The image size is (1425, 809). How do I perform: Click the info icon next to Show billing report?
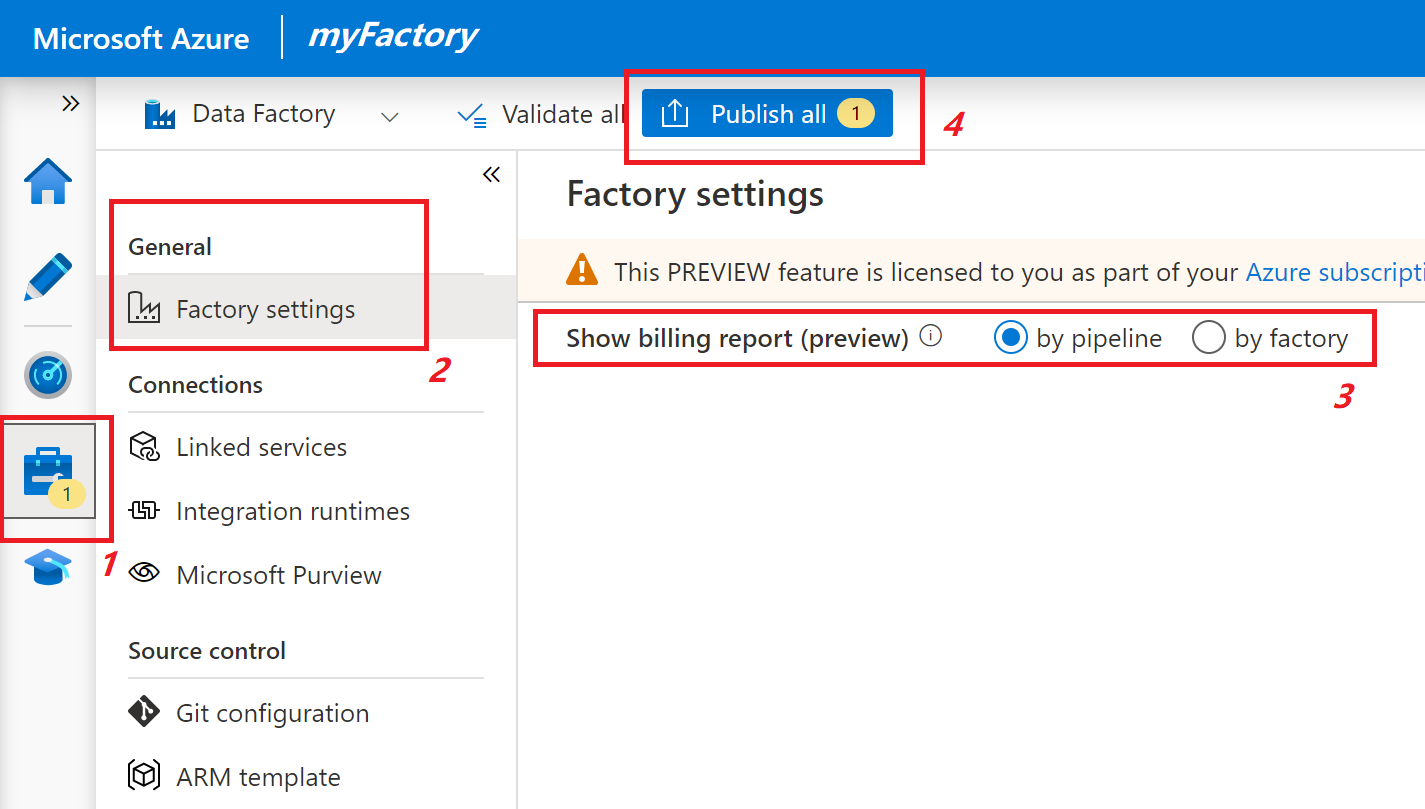coord(931,335)
